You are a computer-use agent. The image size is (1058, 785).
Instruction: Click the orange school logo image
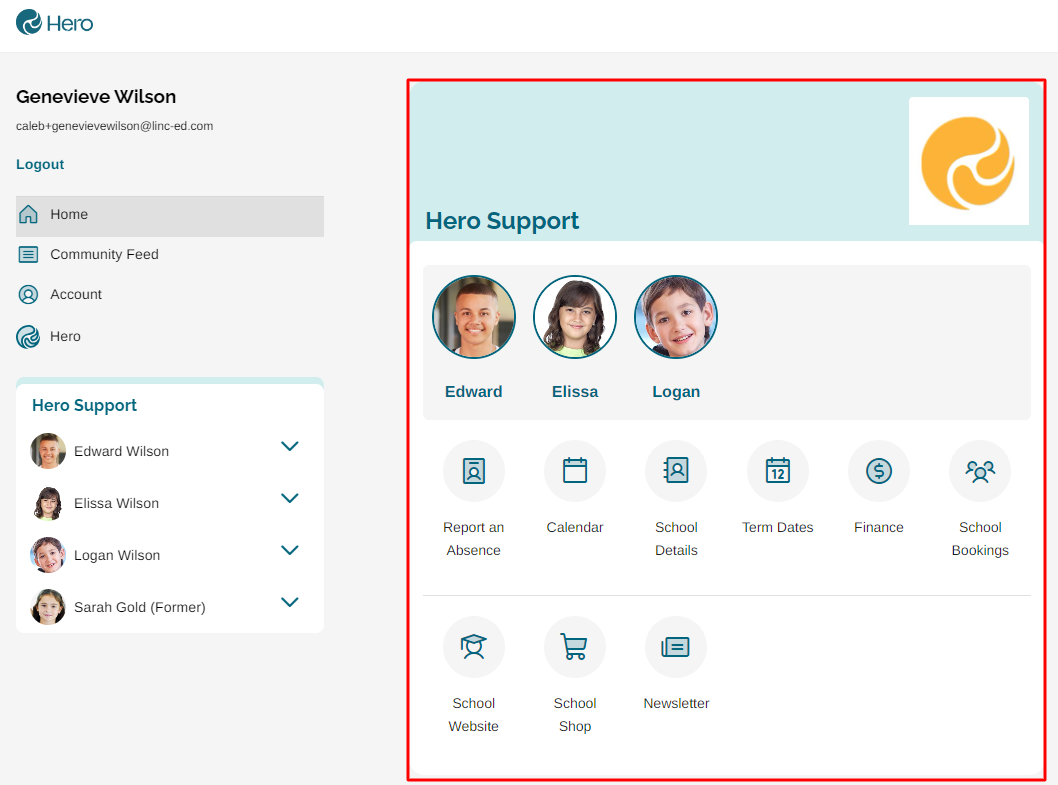tap(968, 161)
